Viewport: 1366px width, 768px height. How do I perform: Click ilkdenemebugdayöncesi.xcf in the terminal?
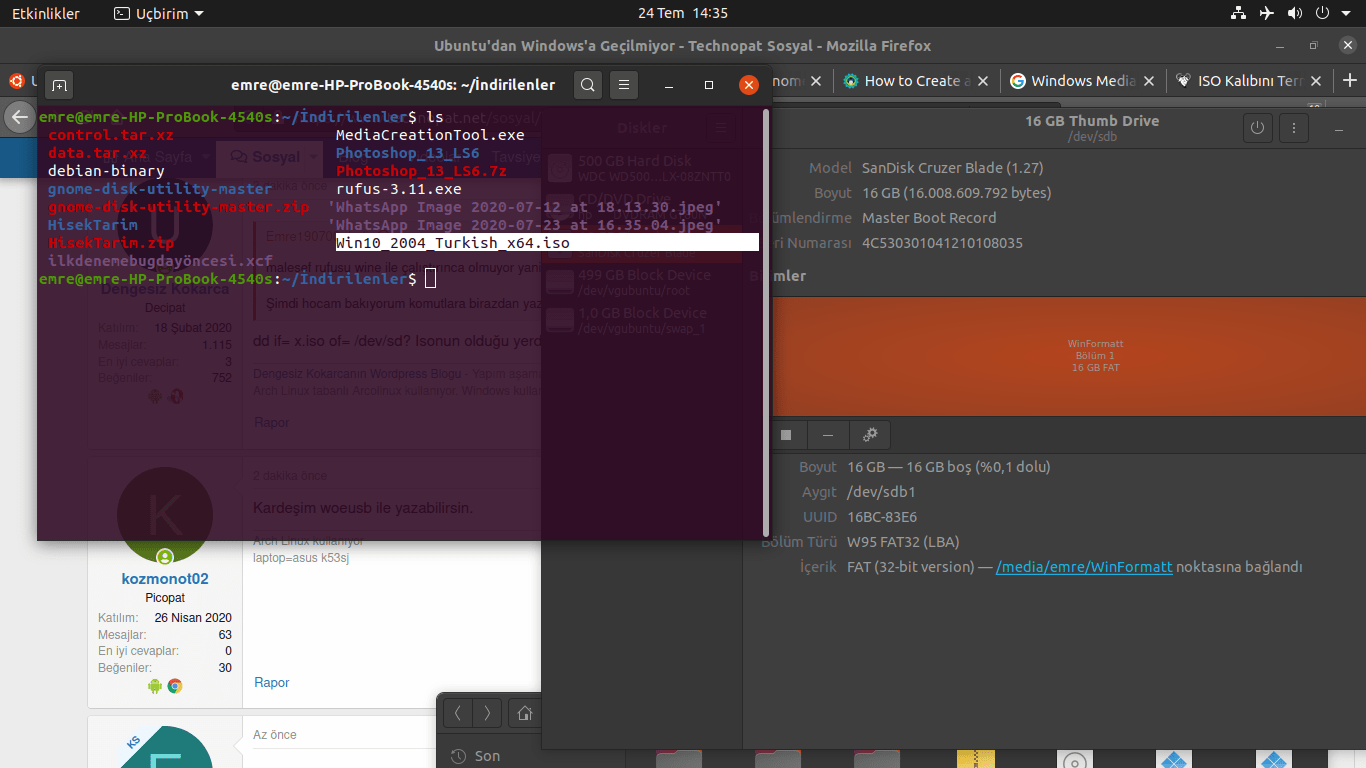pyautogui.click(x=160, y=261)
